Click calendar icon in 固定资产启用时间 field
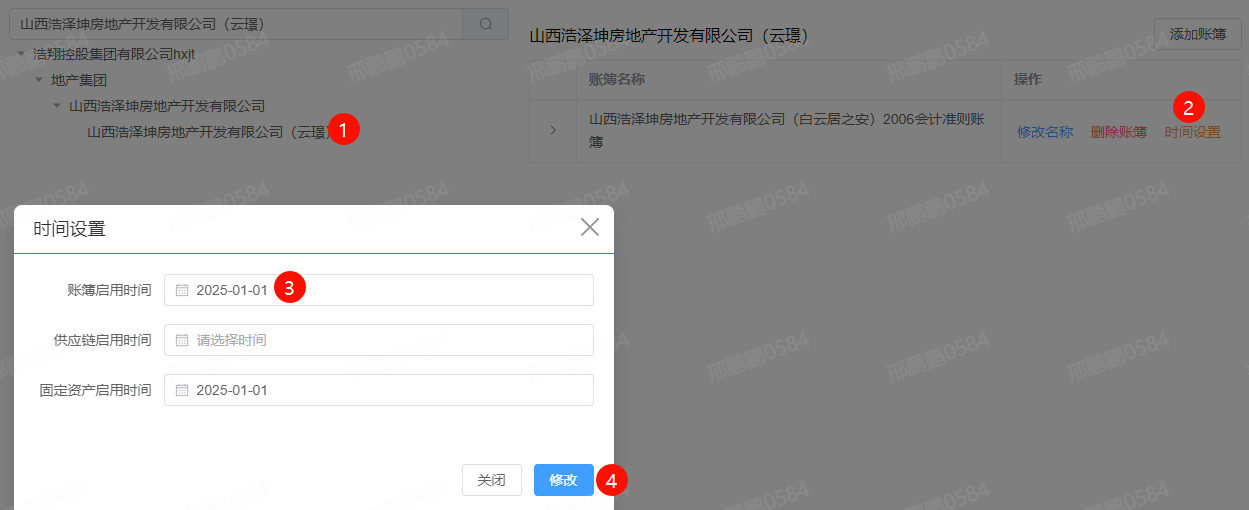The image size is (1249, 510). 182,390
